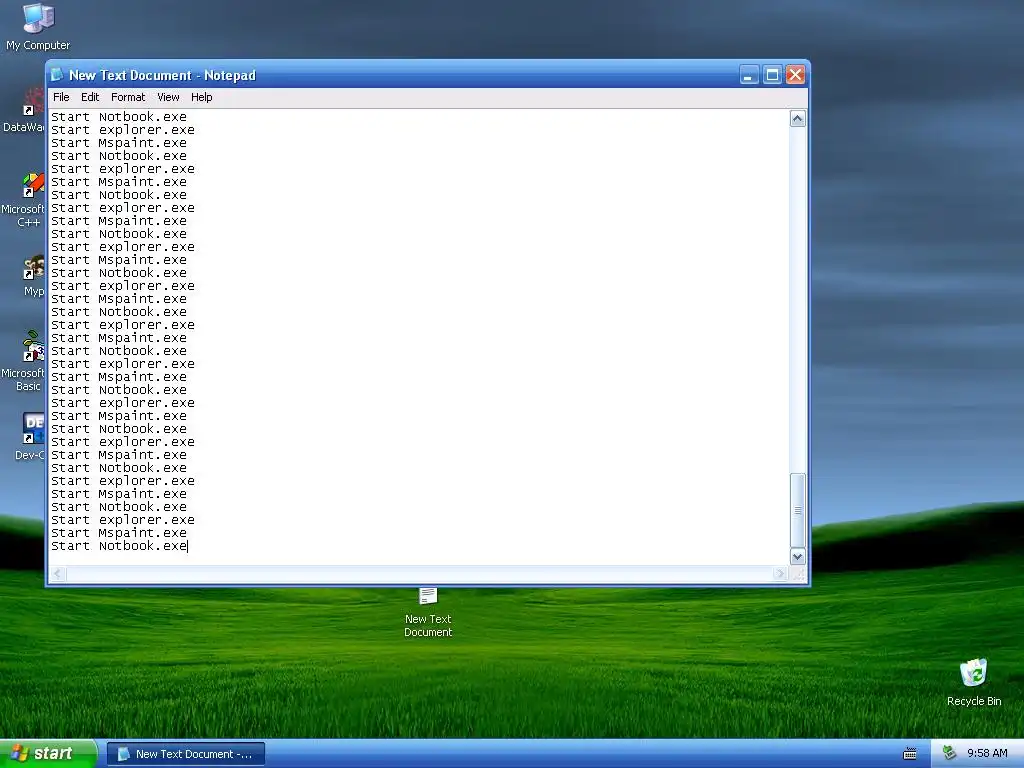
Task: Open the Help menu in Notepad
Action: (202, 97)
